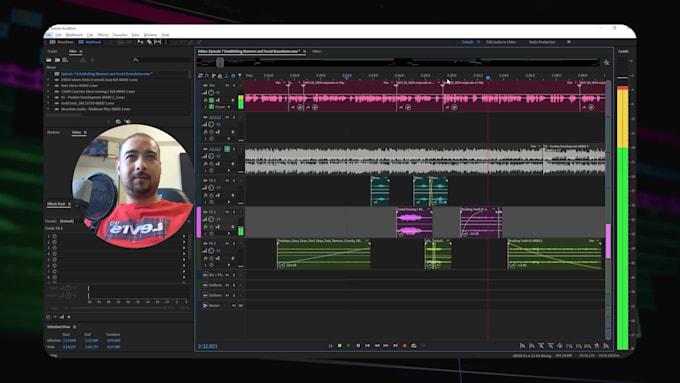Solo the first pink voice track
This screenshot has height=383, width=680.
click(234, 85)
